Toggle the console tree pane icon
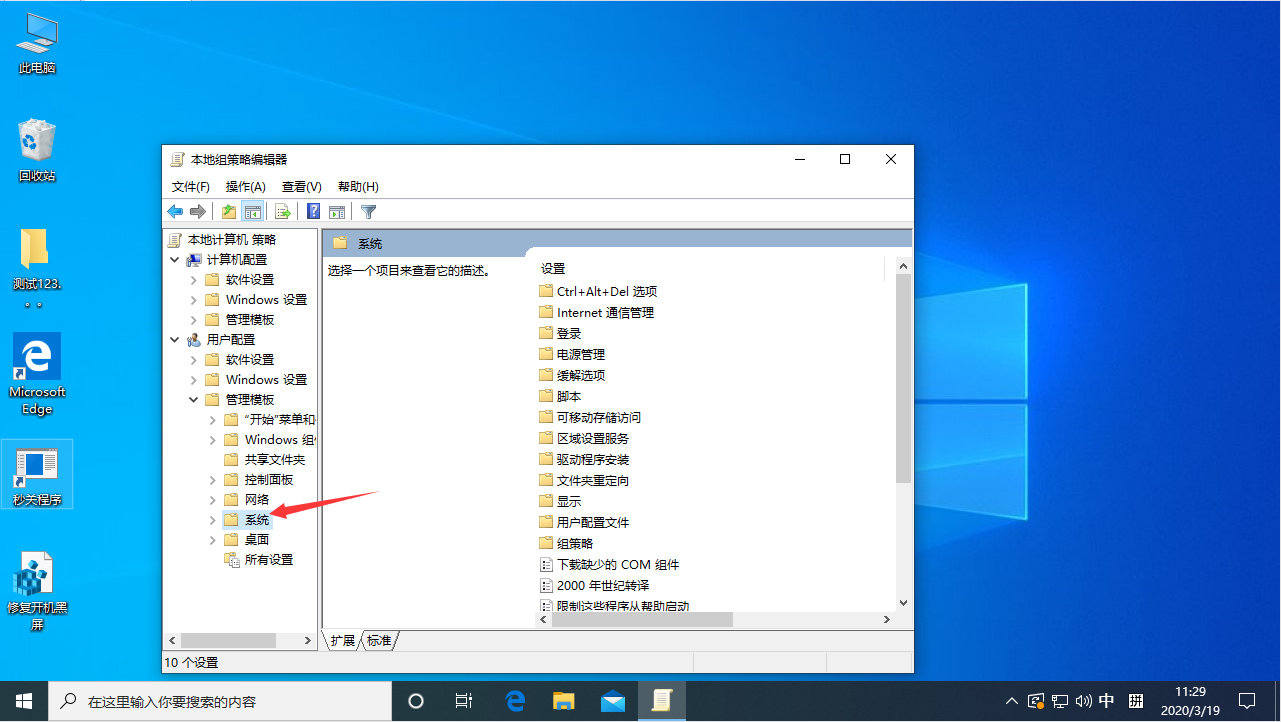The image size is (1281, 722). (252, 211)
